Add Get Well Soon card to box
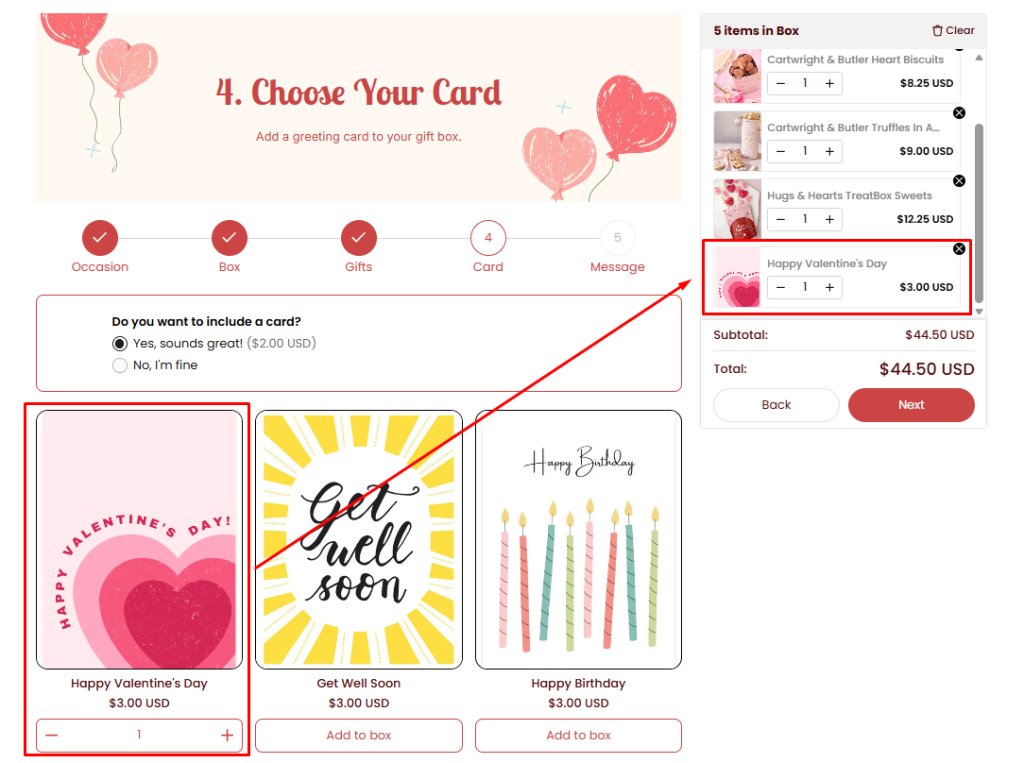This screenshot has width=1024, height=763. click(x=359, y=736)
